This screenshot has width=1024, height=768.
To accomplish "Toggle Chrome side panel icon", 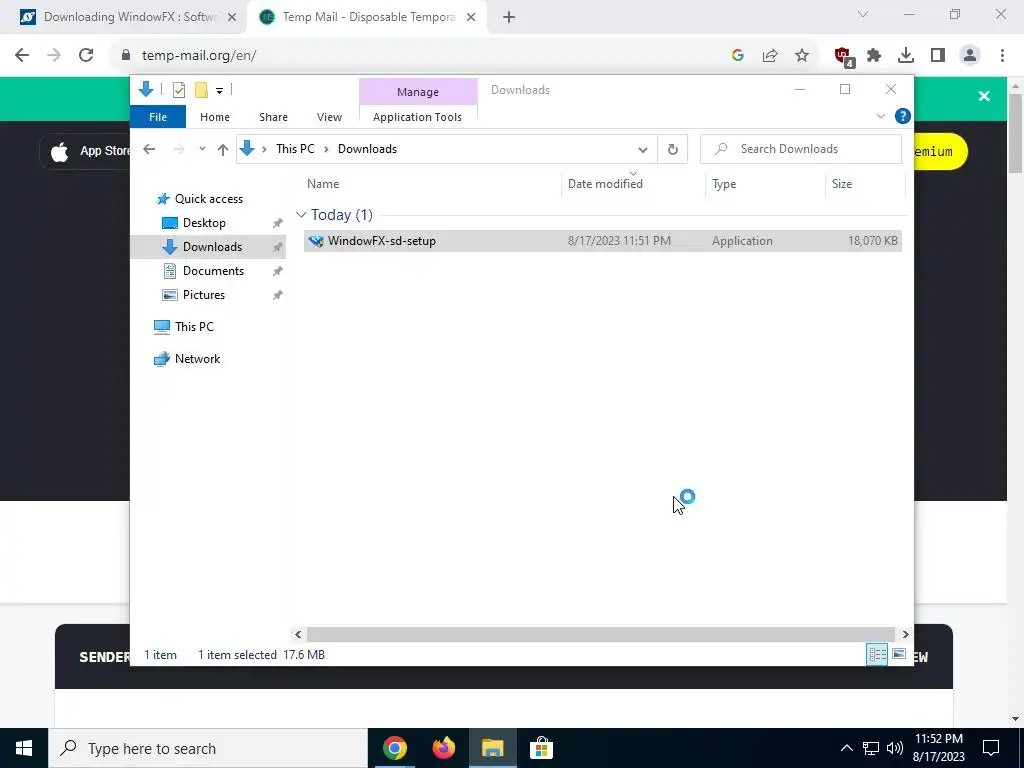I will point(938,56).
